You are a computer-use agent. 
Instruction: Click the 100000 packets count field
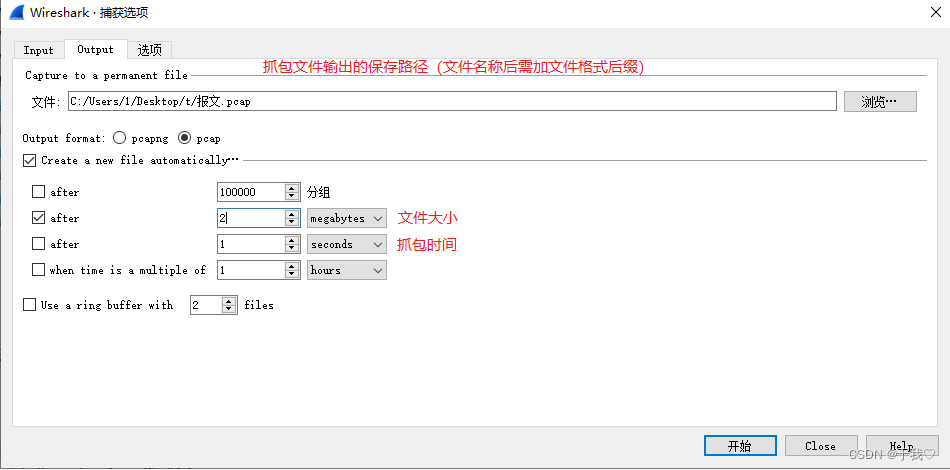[x=251, y=192]
